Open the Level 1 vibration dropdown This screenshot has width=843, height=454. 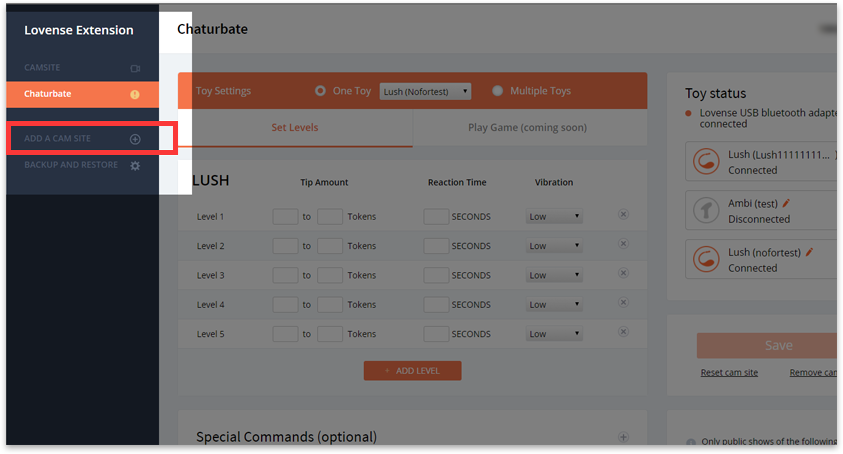point(554,217)
